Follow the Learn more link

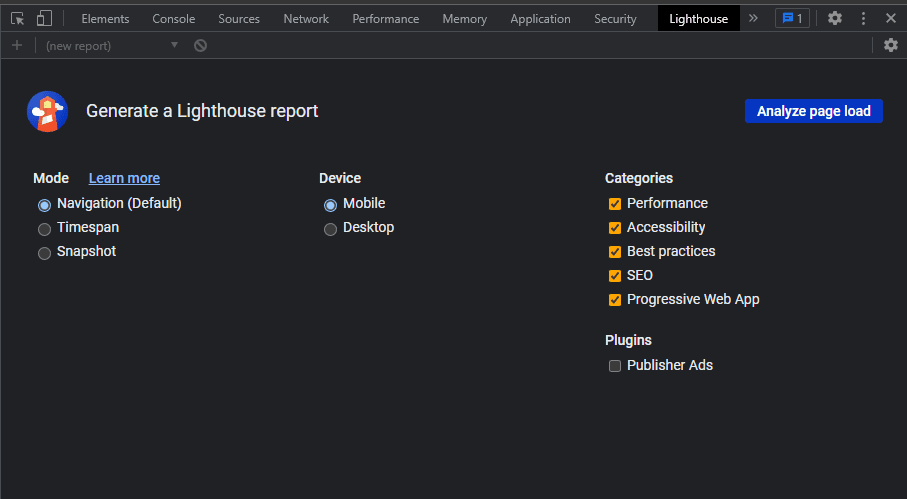124,178
